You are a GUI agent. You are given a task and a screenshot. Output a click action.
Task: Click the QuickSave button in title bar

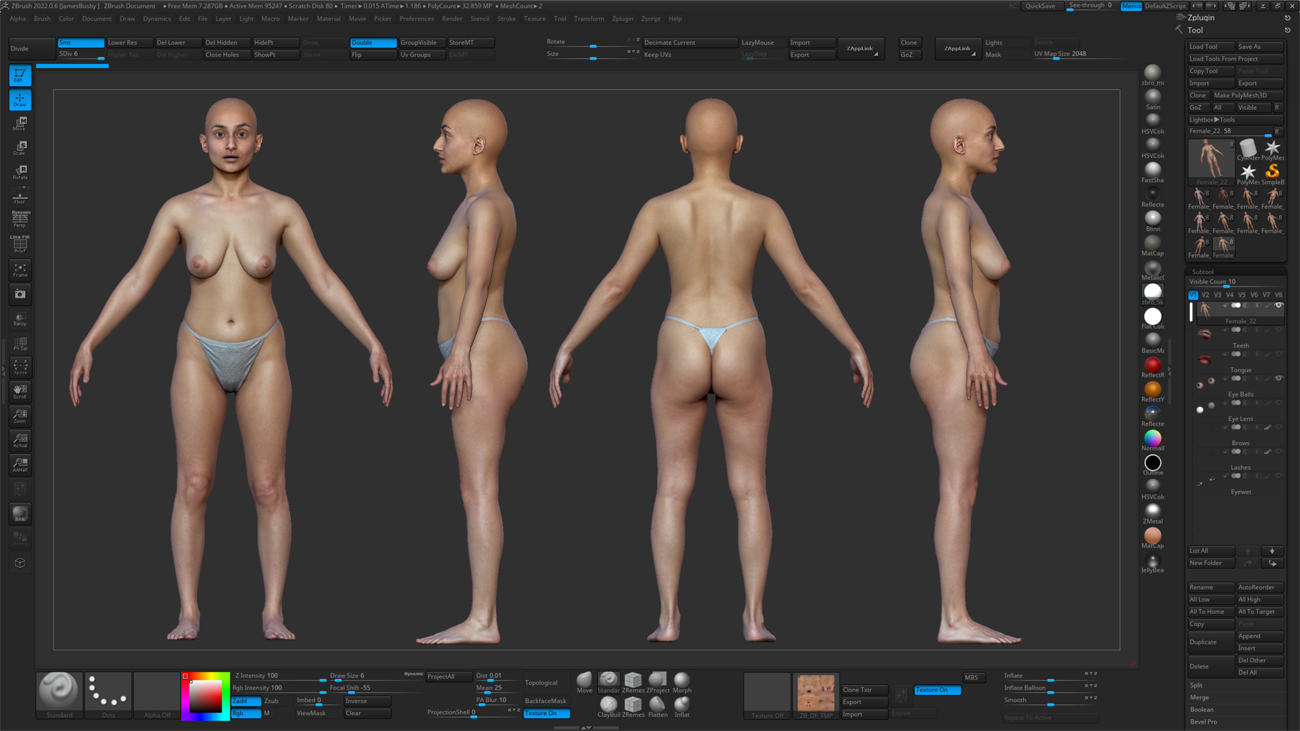(1040, 6)
